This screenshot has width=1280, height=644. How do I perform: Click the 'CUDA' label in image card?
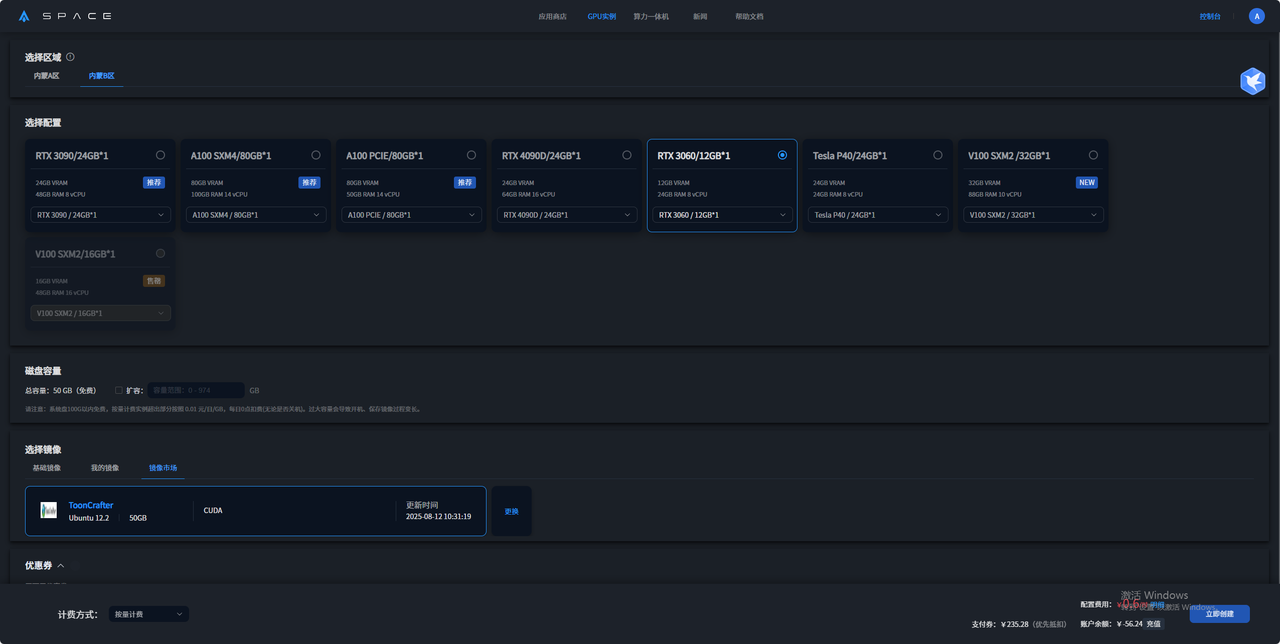213,510
